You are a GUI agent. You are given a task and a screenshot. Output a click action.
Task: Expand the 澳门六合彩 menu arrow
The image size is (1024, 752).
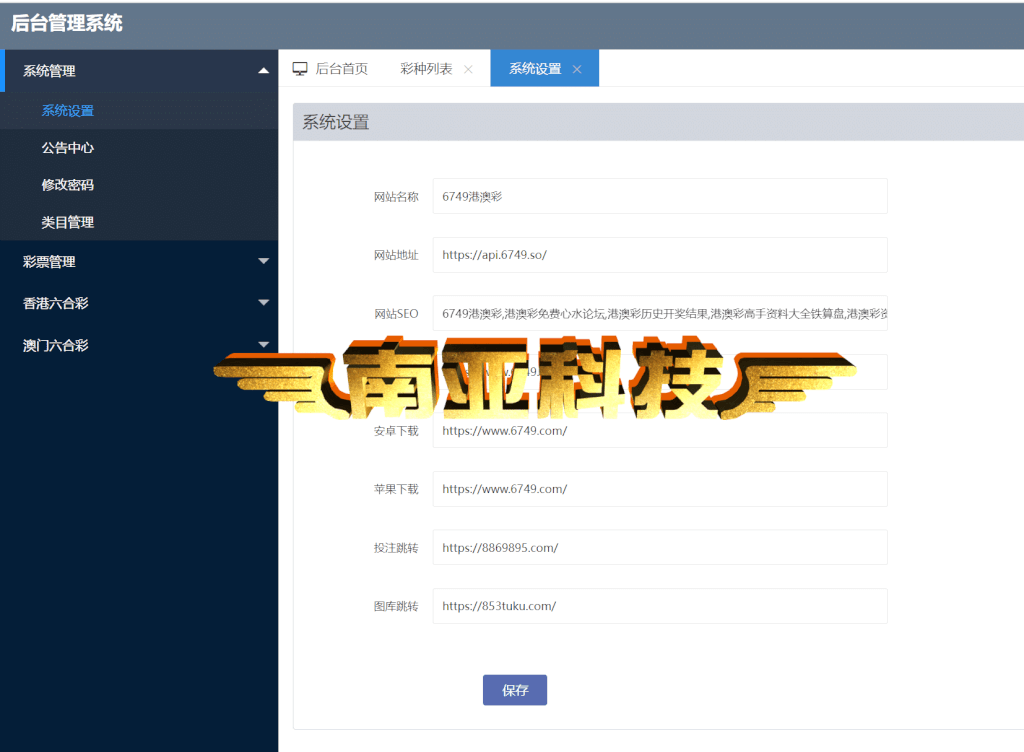tap(263, 345)
